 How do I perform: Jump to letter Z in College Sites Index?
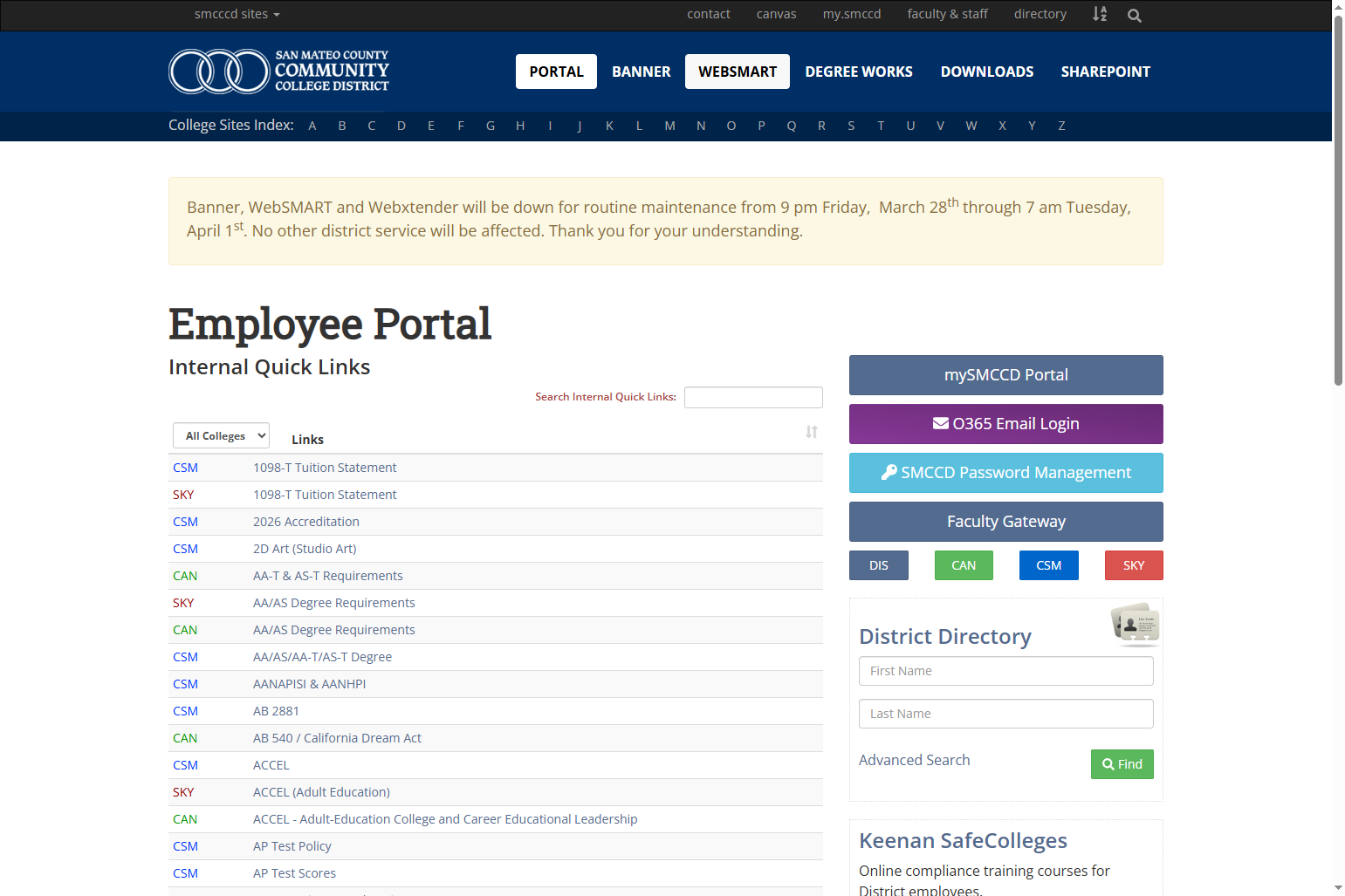(x=1061, y=126)
